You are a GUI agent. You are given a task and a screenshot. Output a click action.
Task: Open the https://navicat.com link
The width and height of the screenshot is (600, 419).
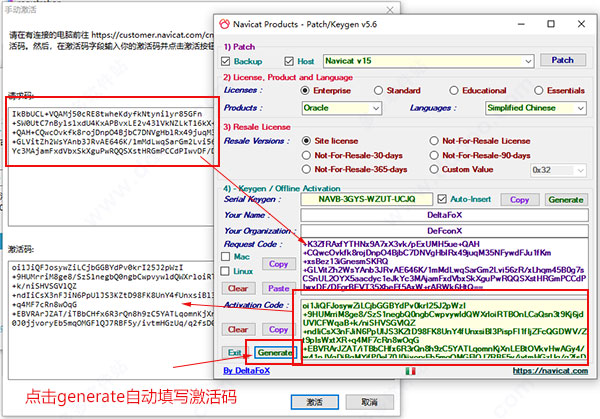(550, 371)
